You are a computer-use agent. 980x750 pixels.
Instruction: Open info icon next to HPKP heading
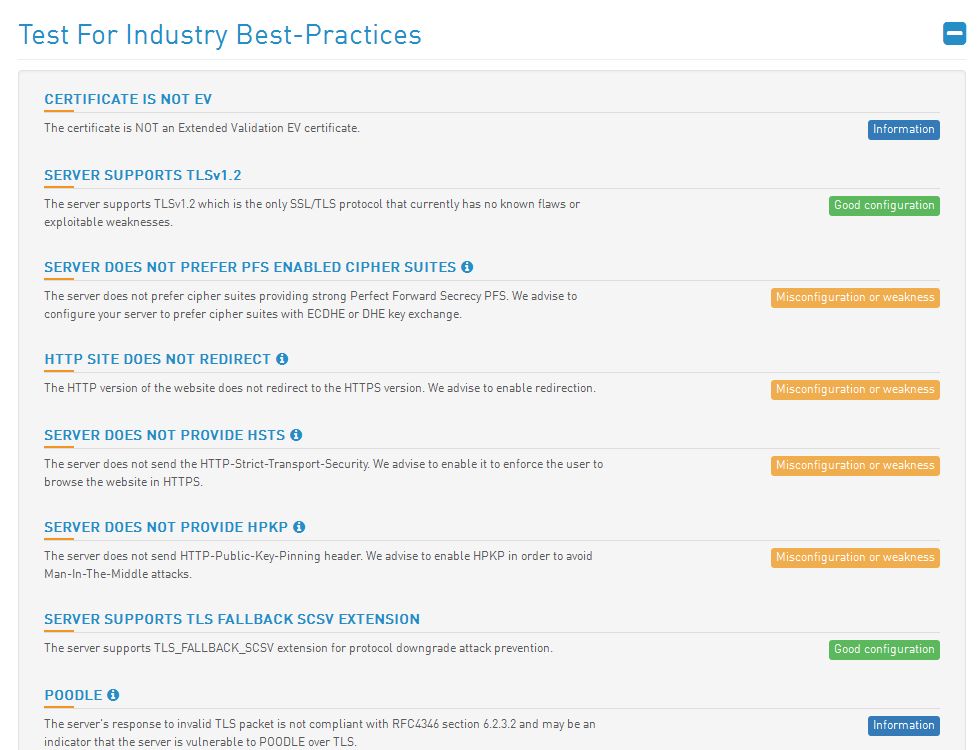tap(299, 527)
